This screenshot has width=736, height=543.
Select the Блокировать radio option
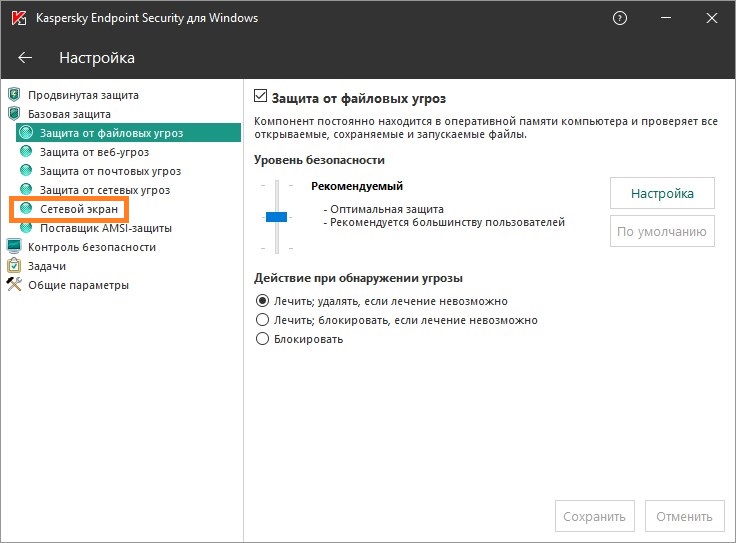pyautogui.click(x=263, y=339)
